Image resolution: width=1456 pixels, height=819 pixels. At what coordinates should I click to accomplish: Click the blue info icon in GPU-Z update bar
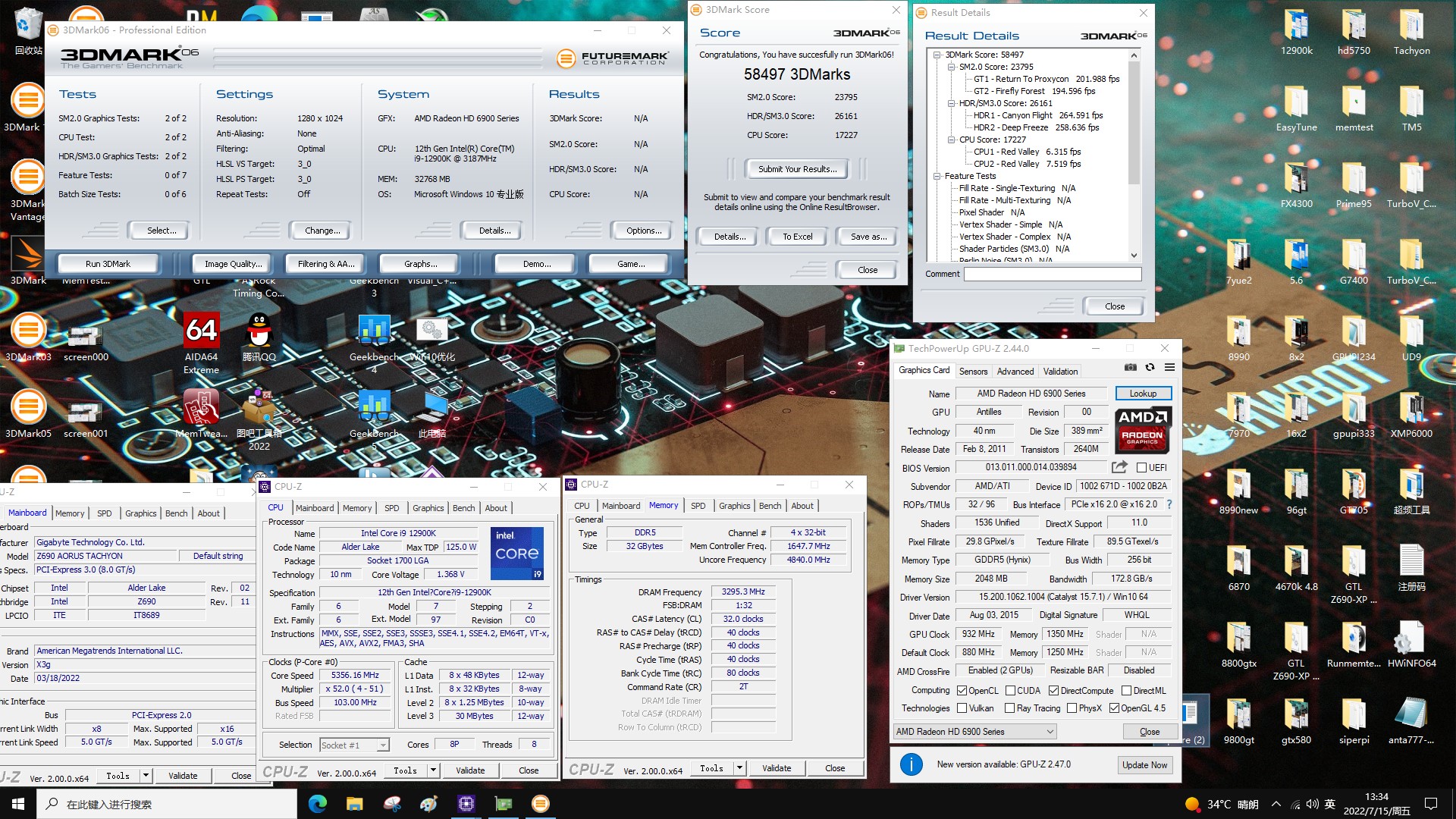(911, 764)
